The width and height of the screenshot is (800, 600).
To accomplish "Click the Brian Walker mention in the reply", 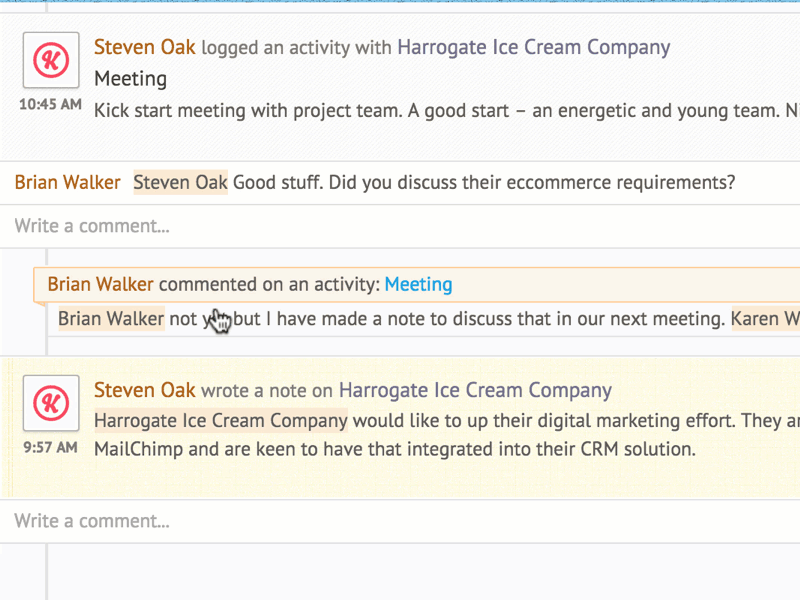I will 111,319.
